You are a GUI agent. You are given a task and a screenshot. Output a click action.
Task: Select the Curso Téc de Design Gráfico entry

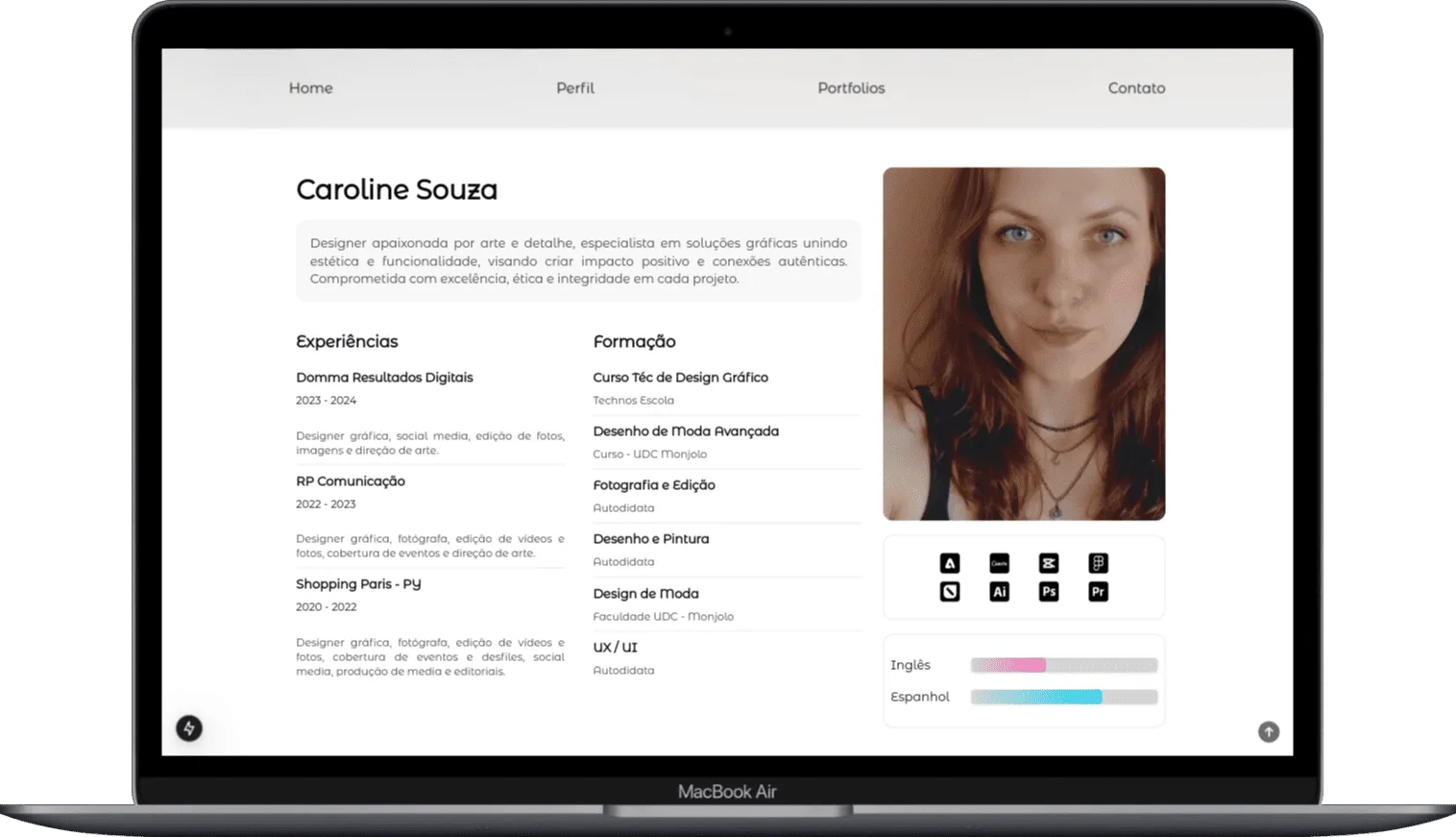point(680,378)
